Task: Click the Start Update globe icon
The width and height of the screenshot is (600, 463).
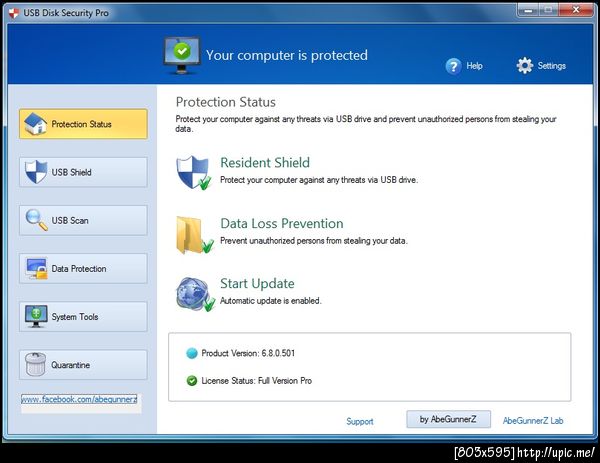Action: [195, 294]
